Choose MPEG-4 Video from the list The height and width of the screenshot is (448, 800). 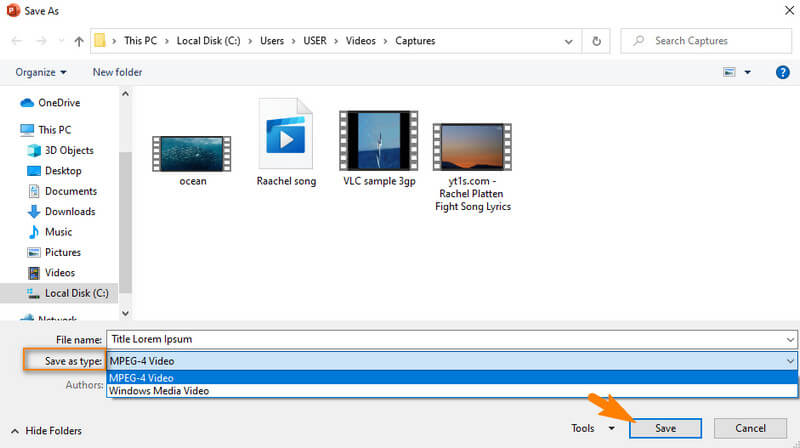452,378
